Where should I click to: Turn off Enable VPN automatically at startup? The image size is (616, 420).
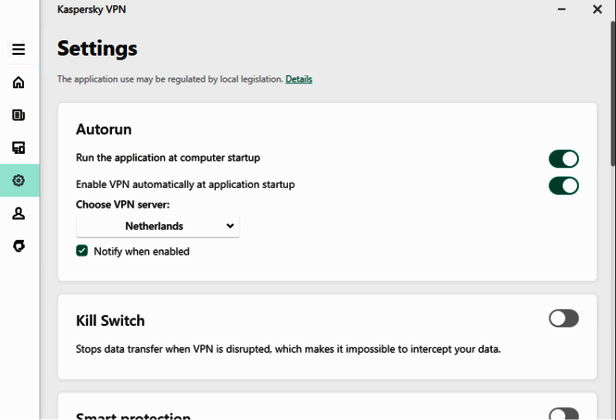[x=563, y=185]
